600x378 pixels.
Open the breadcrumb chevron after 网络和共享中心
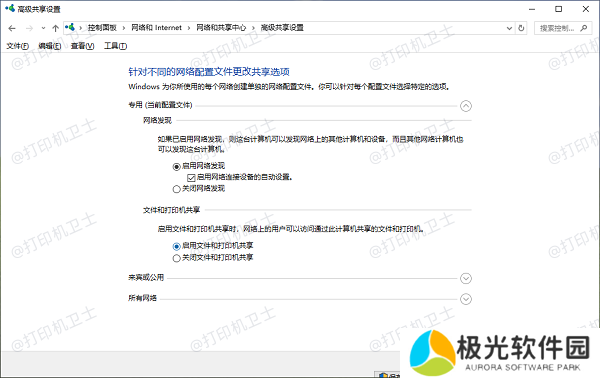(x=253, y=28)
